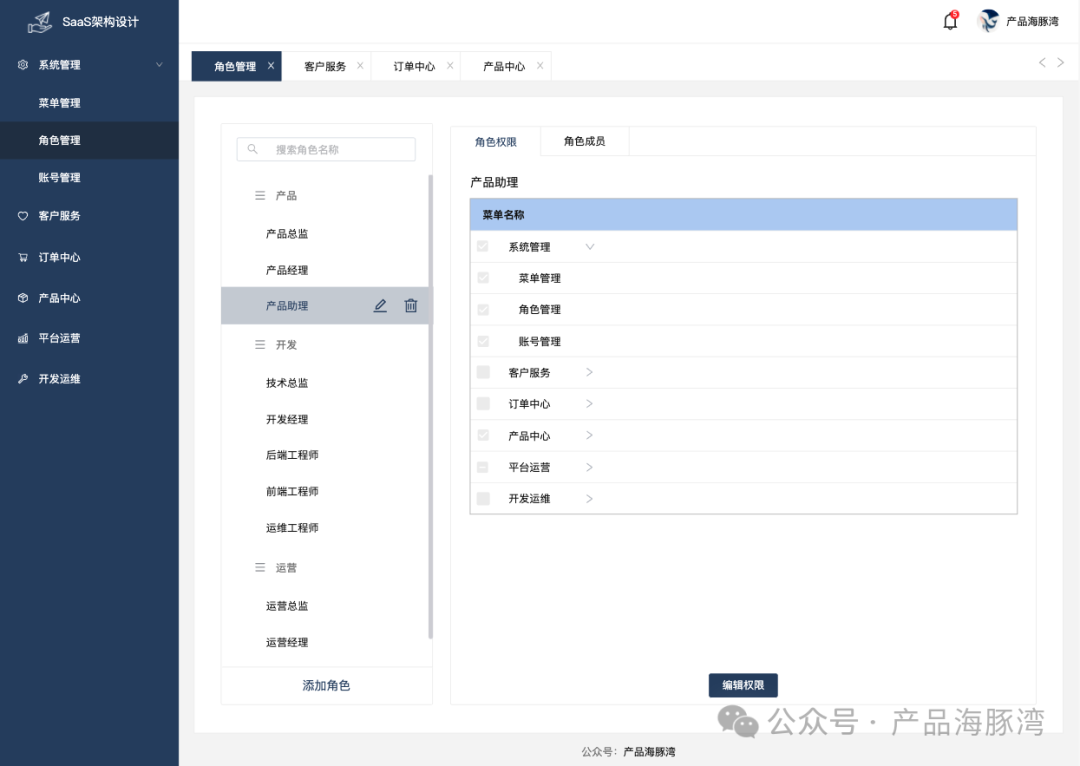Edit 产品助理 role using the pencil icon
This screenshot has height=766, width=1080.
379,305
